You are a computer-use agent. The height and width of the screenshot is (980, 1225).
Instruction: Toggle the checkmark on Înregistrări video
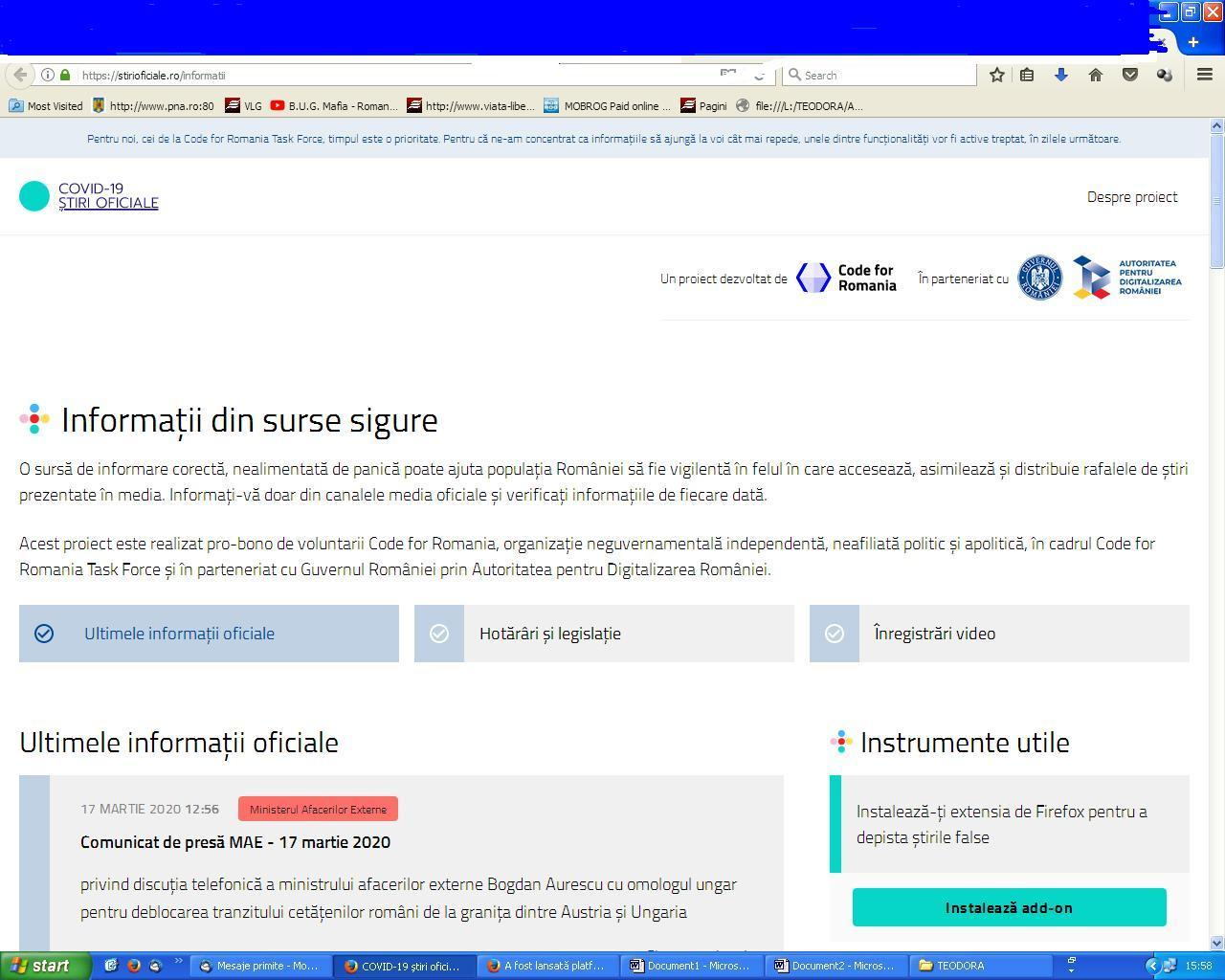(835, 633)
